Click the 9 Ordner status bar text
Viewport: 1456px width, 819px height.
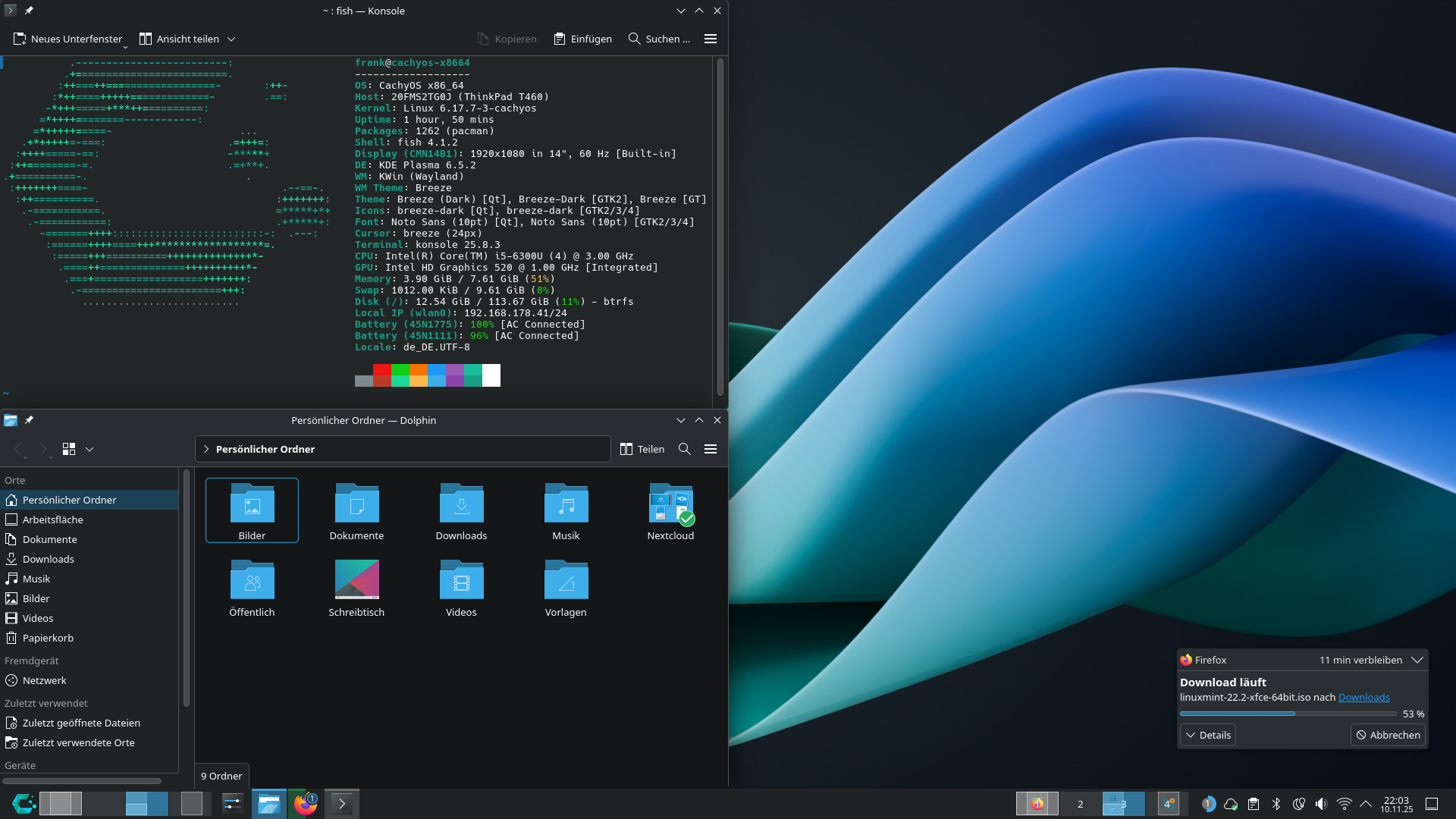[x=221, y=776]
